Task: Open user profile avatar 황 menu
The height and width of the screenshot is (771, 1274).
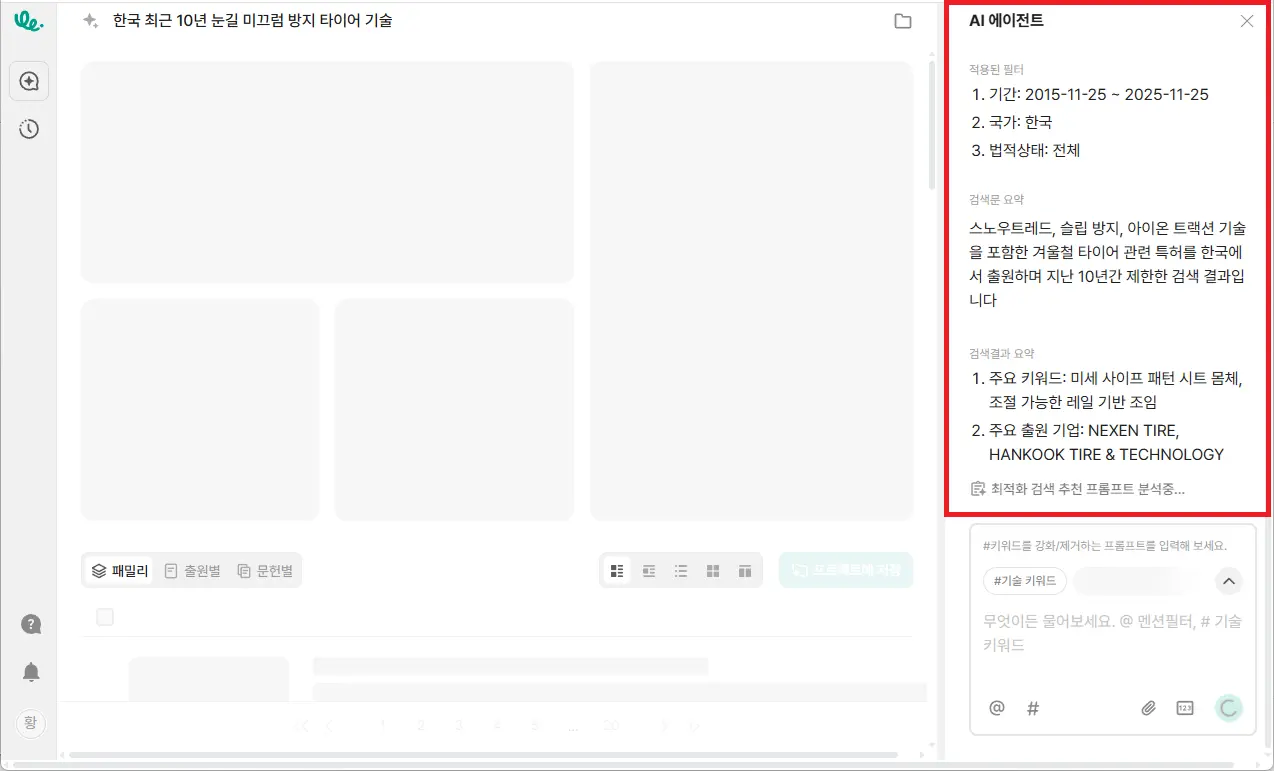Action: (29, 722)
